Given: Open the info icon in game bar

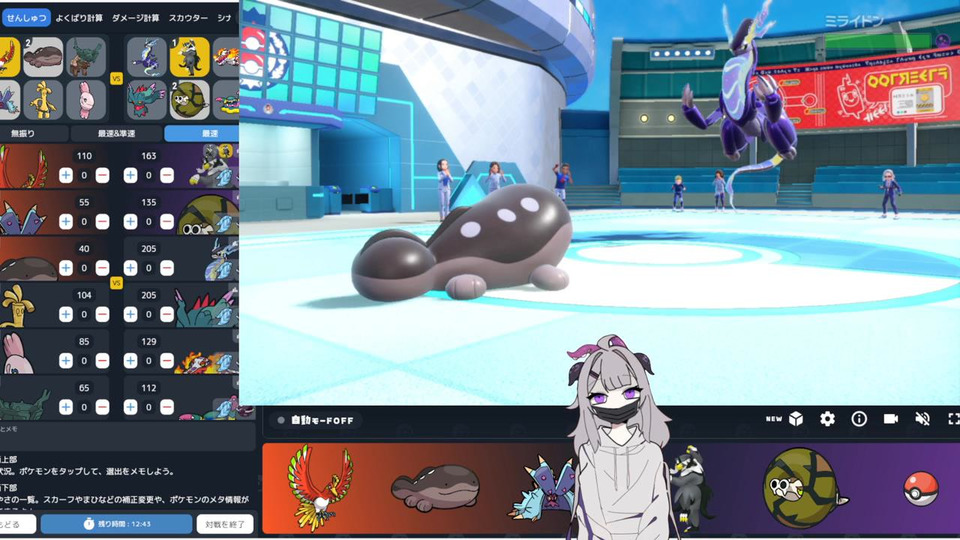Looking at the screenshot, I should (859, 419).
